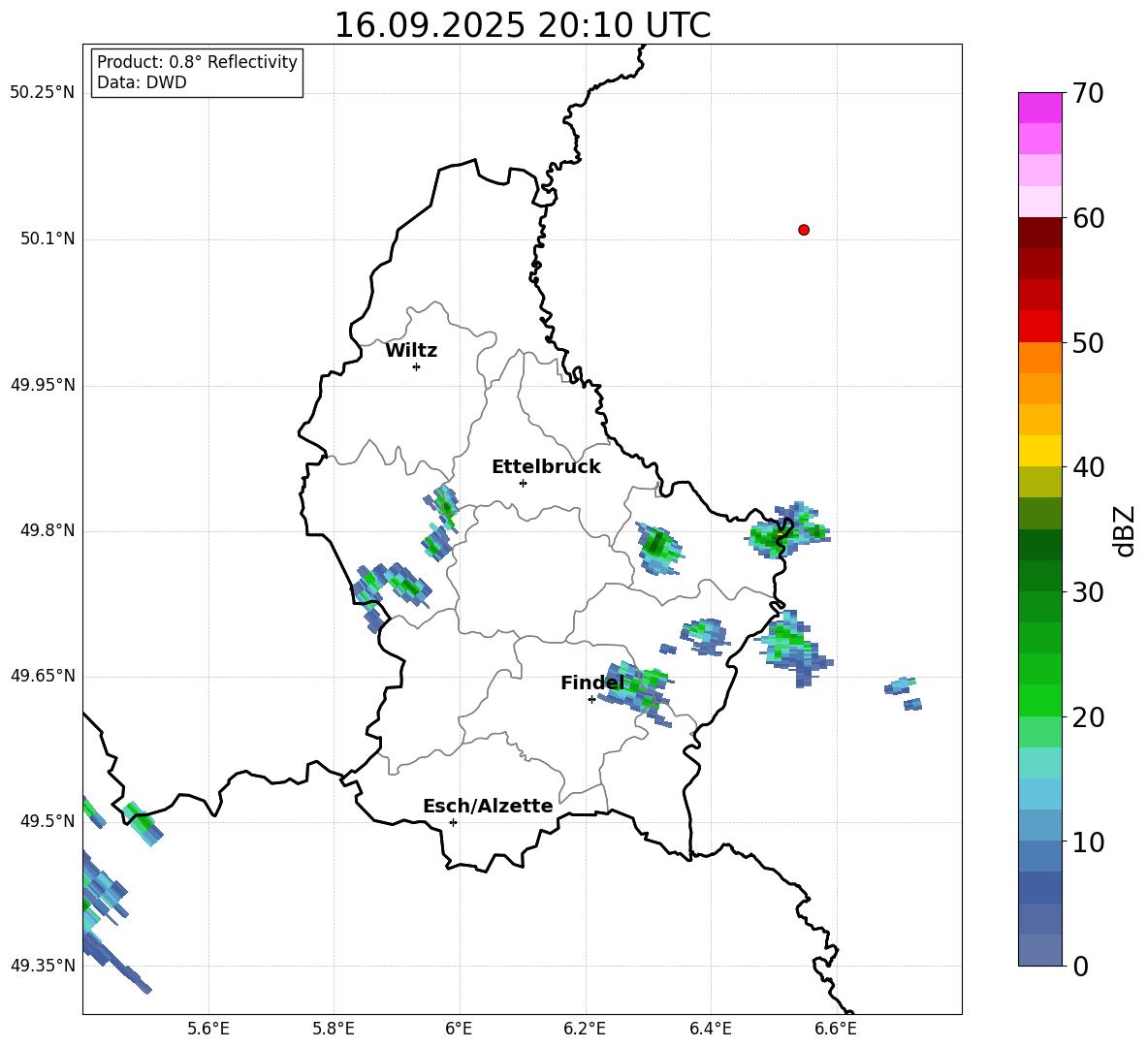Click the radar echo east of Ettelbruck
Viewport: 1148px width, 1048px height.
click(658, 549)
